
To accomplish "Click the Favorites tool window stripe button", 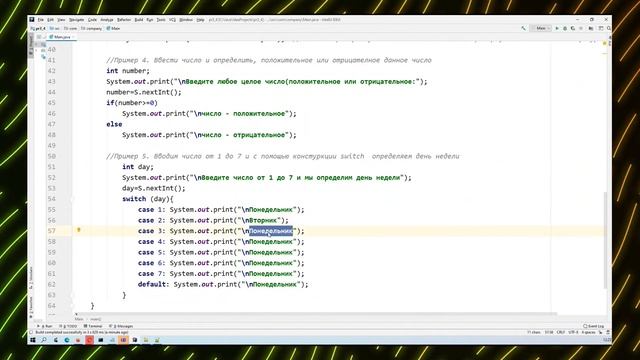I will click(31, 306).
